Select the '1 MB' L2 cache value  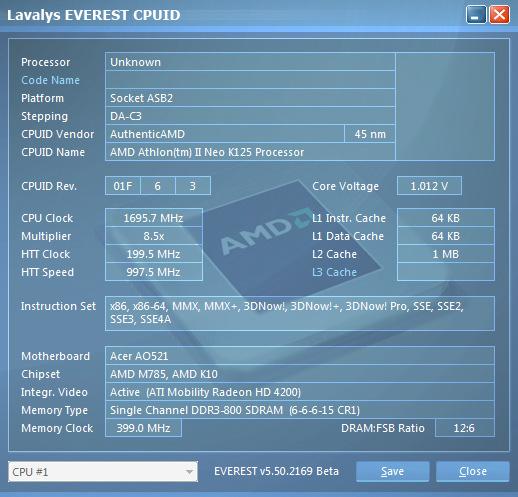pos(446,254)
